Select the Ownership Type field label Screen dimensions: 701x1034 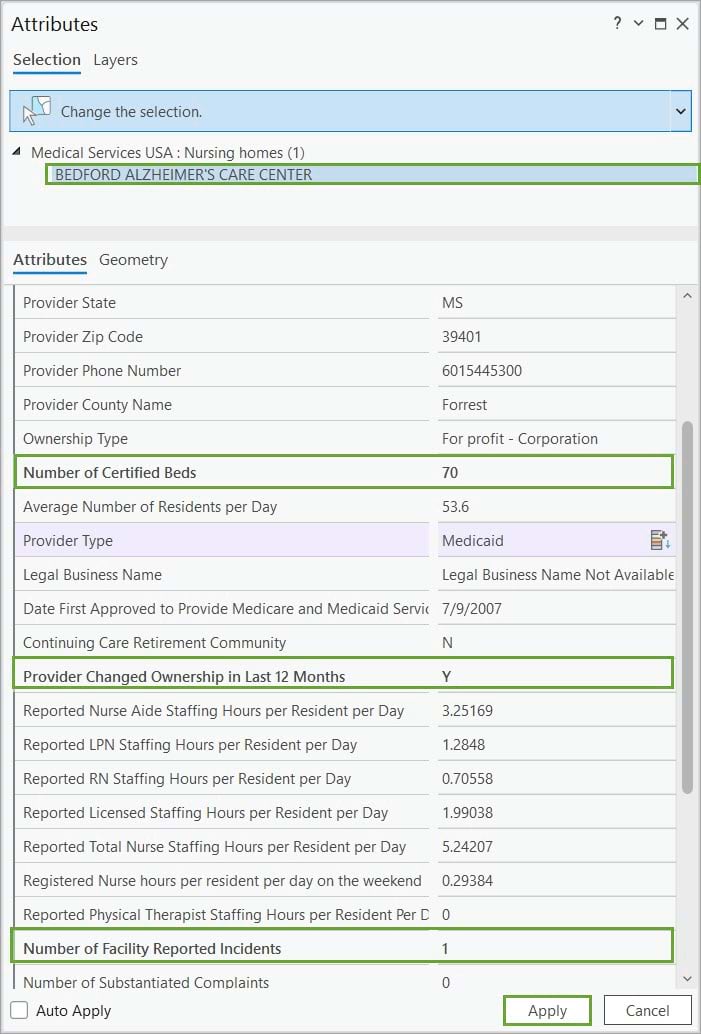click(75, 439)
